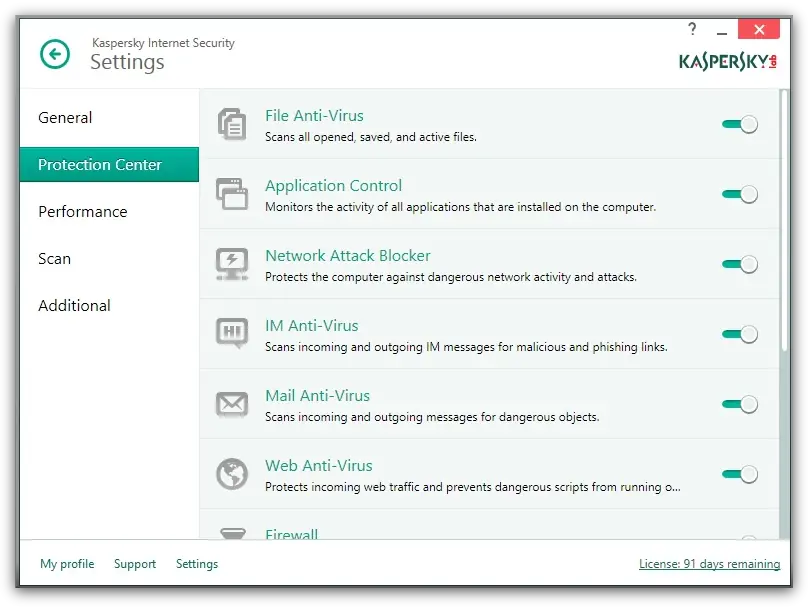Image resolution: width=808 pixels, height=608 pixels.
Task: Click 'Monitors the activity of all applications' description
Action: pyautogui.click(x=460, y=207)
